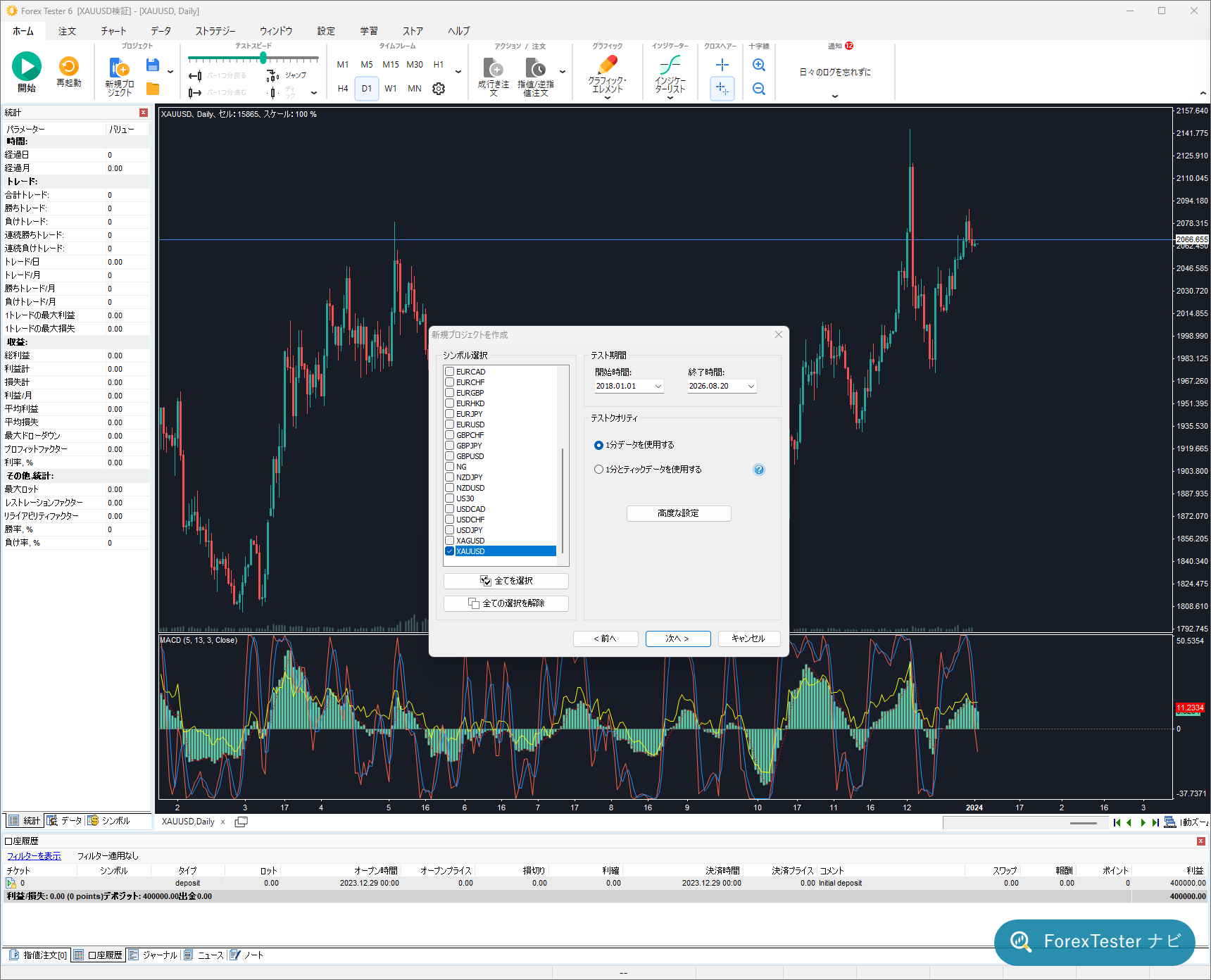
Task: Open the ストラテジー menu
Action: pos(215,31)
